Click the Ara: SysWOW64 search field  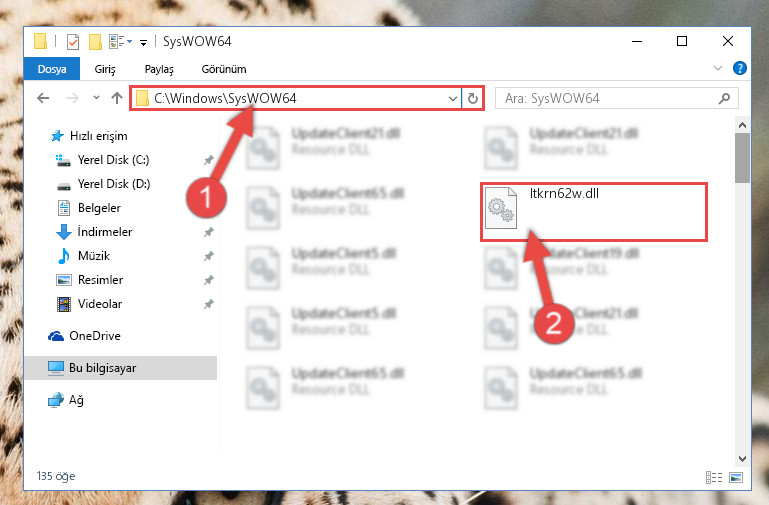[x=608, y=99]
